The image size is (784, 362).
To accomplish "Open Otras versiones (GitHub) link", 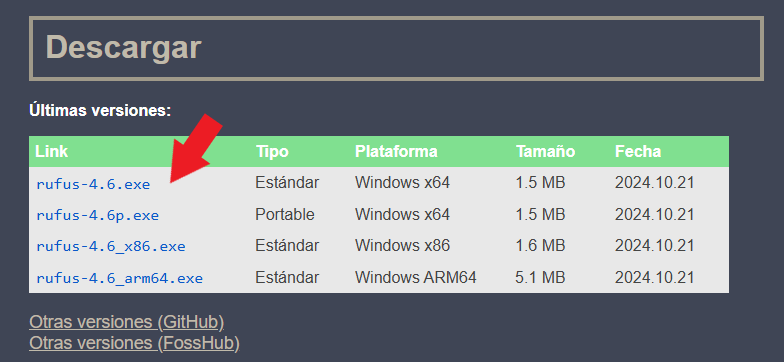I will [x=126, y=322].
